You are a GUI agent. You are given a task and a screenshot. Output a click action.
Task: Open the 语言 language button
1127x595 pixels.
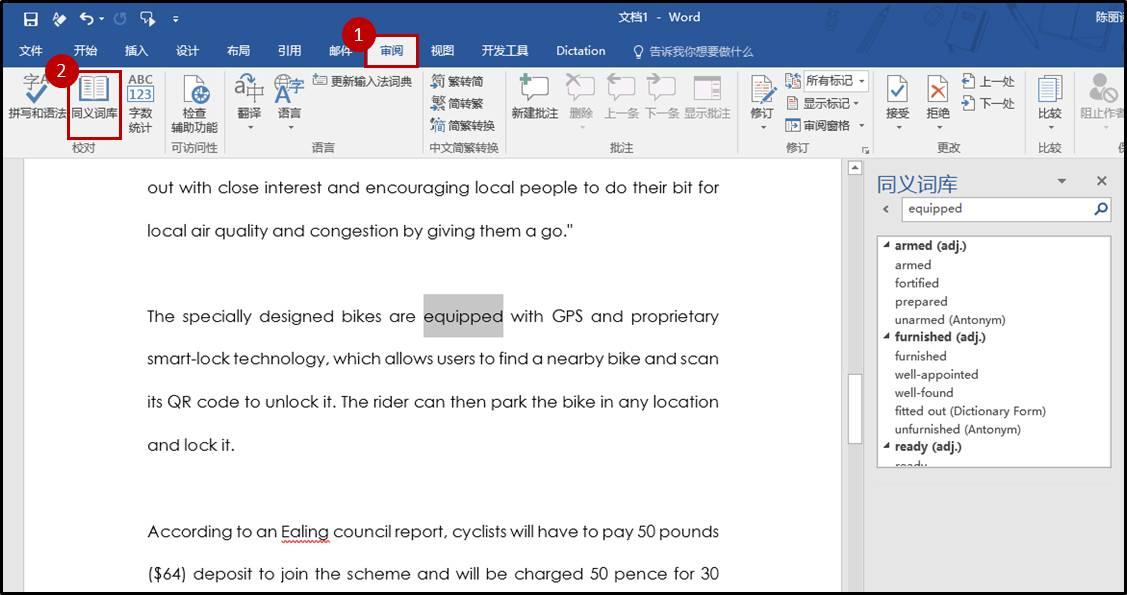click(x=290, y=102)
